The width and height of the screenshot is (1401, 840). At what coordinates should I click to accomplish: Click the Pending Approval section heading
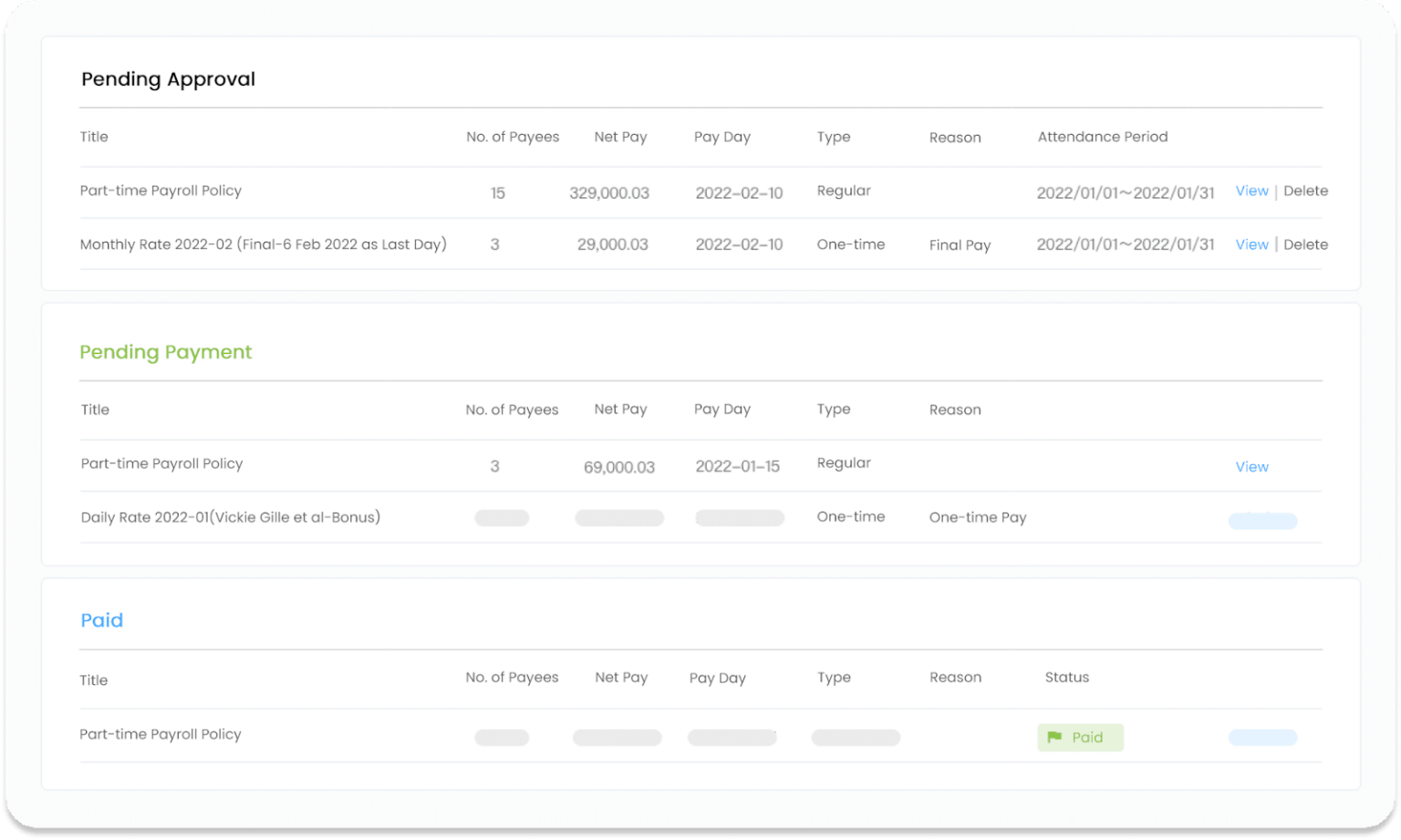168,79
